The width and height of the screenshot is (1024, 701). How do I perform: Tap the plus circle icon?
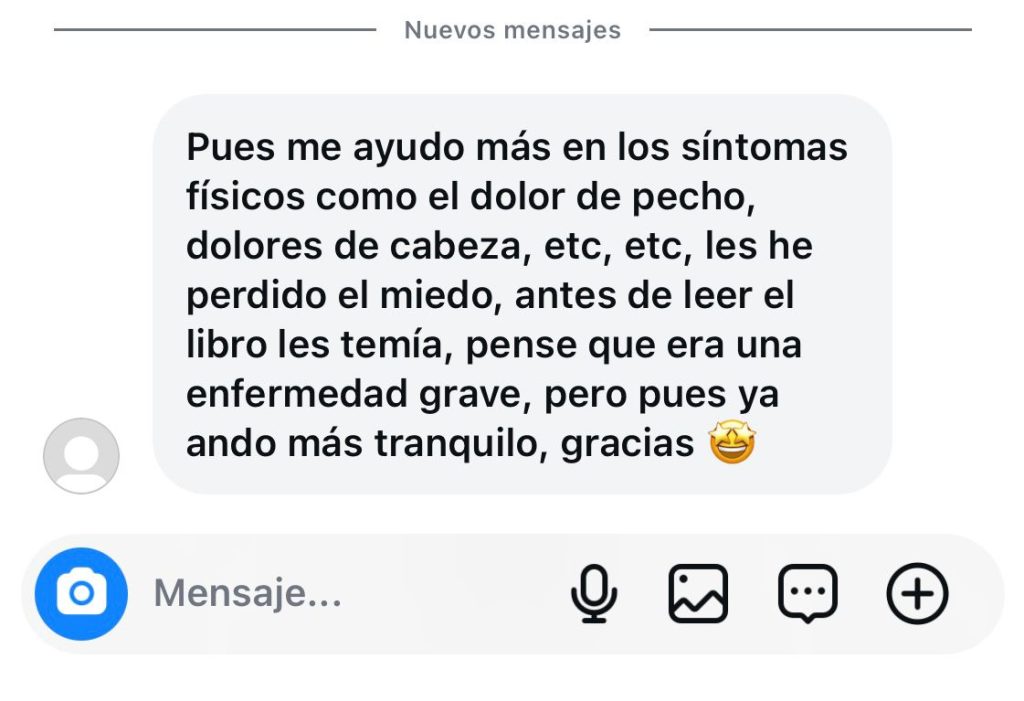(917, 593)
